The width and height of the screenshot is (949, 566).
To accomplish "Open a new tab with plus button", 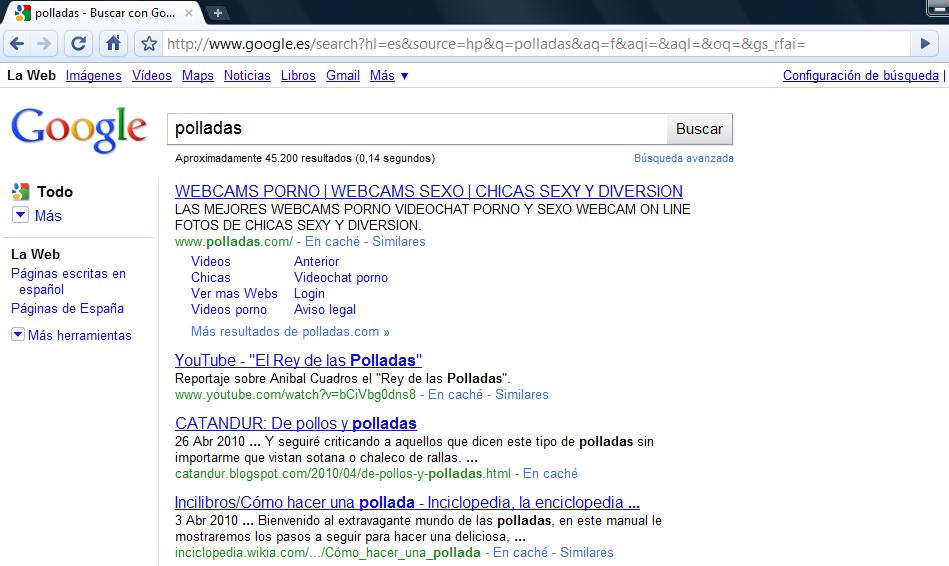I will pyautogui.click(x=218, y=13).
